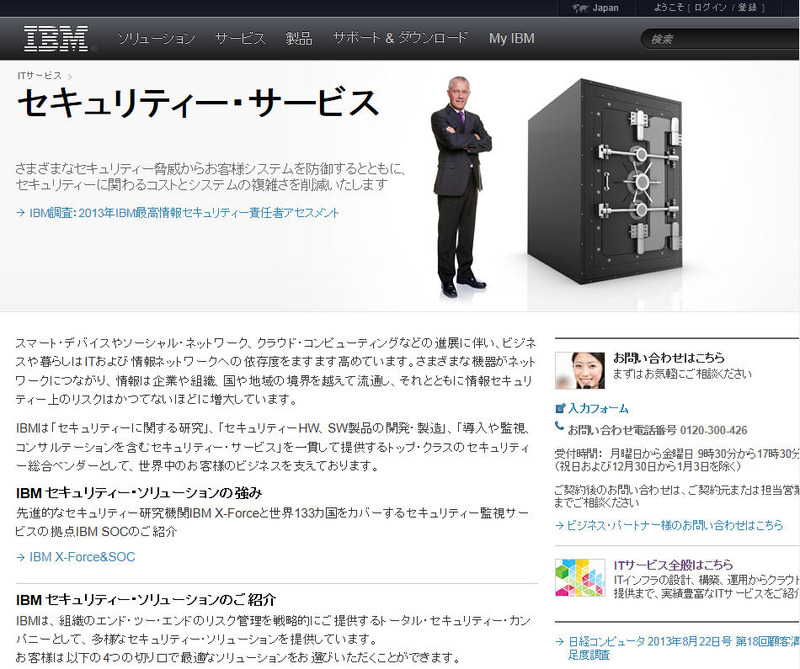Open the 製品 navigation menu
800x669 pixels.
(x=299, y=39)
